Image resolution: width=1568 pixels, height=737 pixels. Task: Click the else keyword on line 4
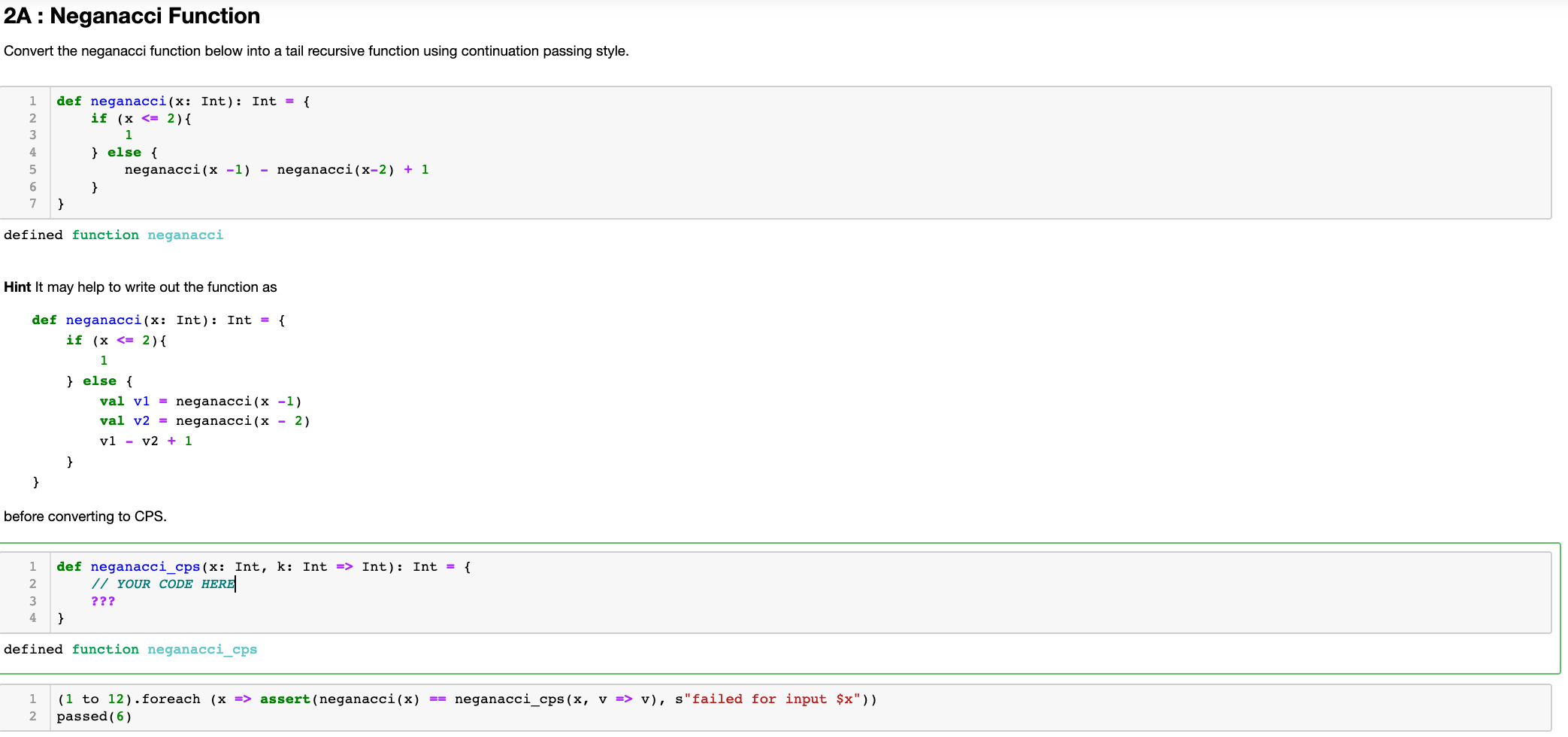click(x=124, y=152)
